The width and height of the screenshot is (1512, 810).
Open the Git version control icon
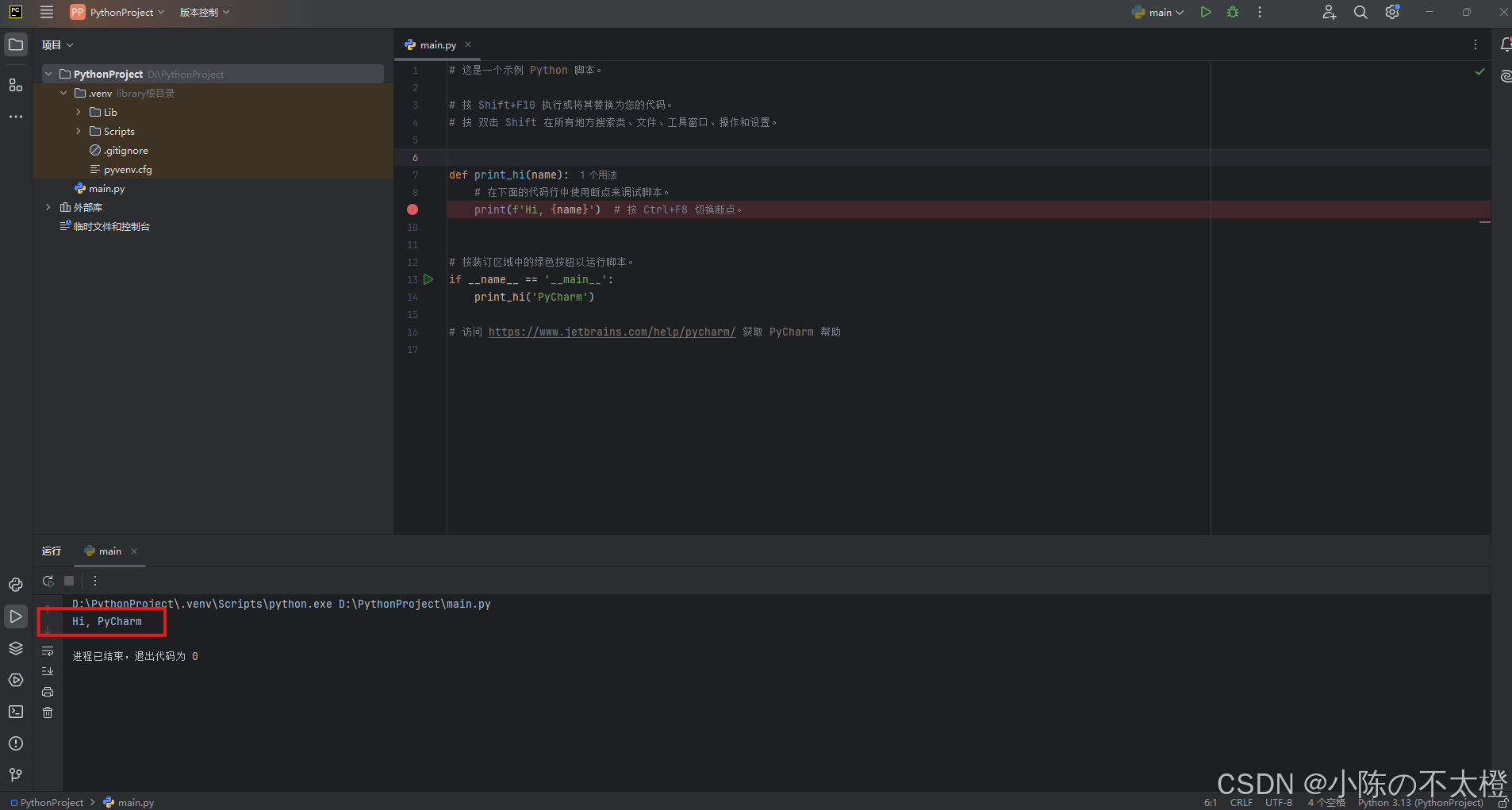pos(16,775)
